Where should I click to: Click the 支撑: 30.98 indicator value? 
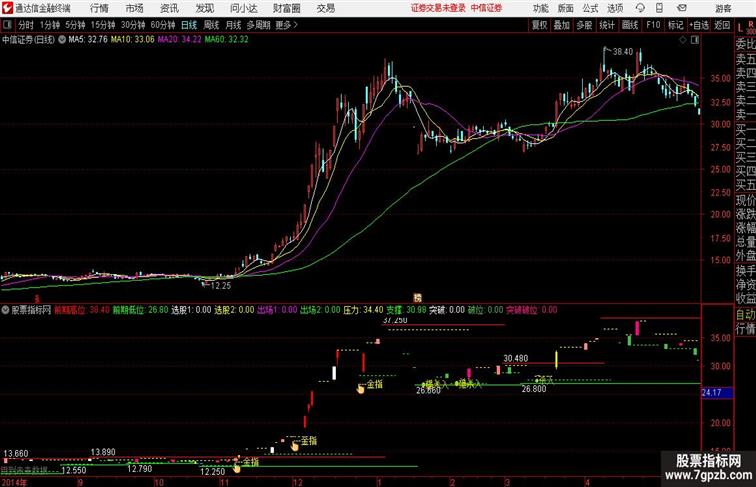pyautogui.click(x=406, y=310)
